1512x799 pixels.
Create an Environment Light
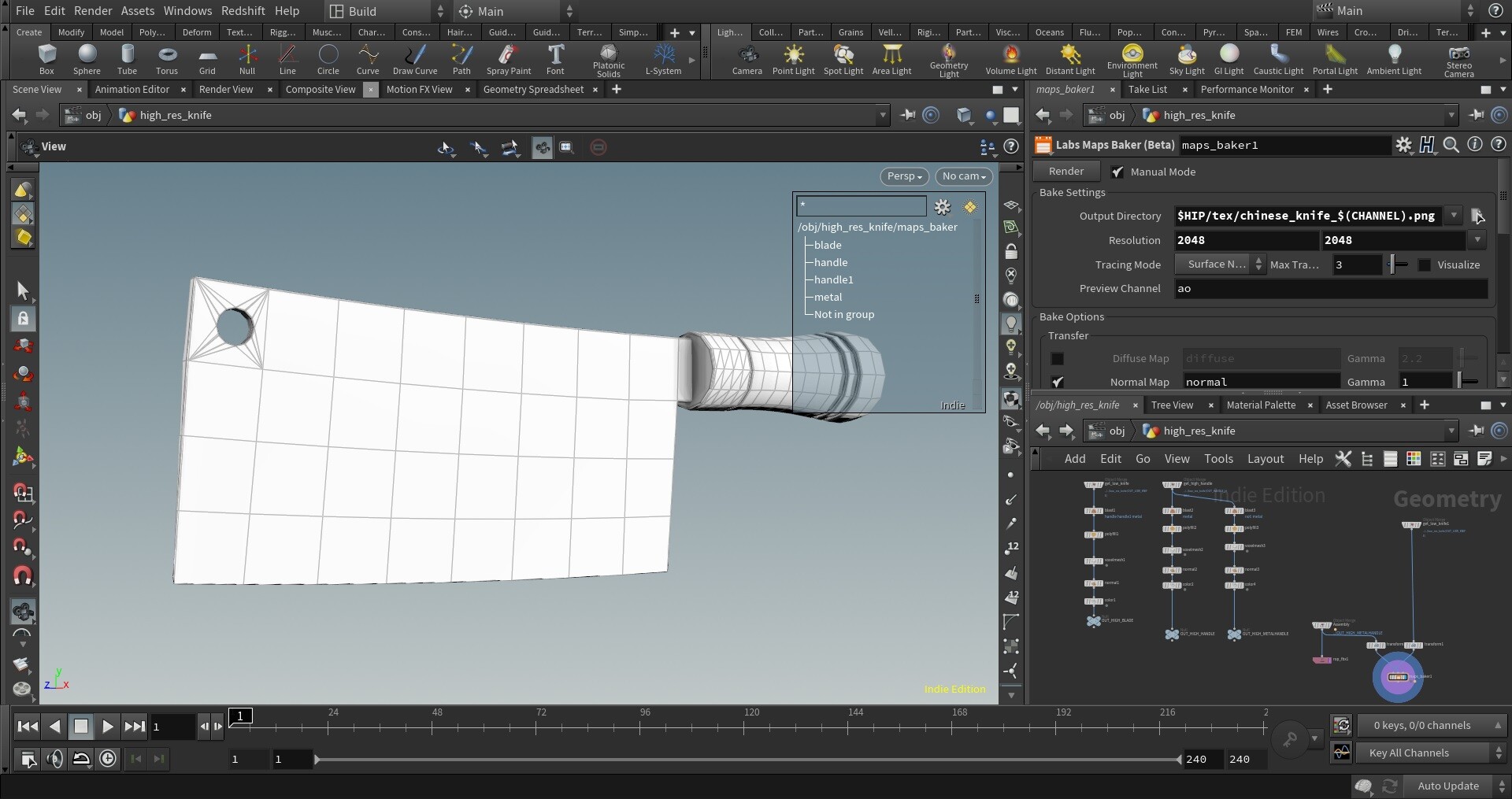pyautogui.click(x=1131, y=60)
